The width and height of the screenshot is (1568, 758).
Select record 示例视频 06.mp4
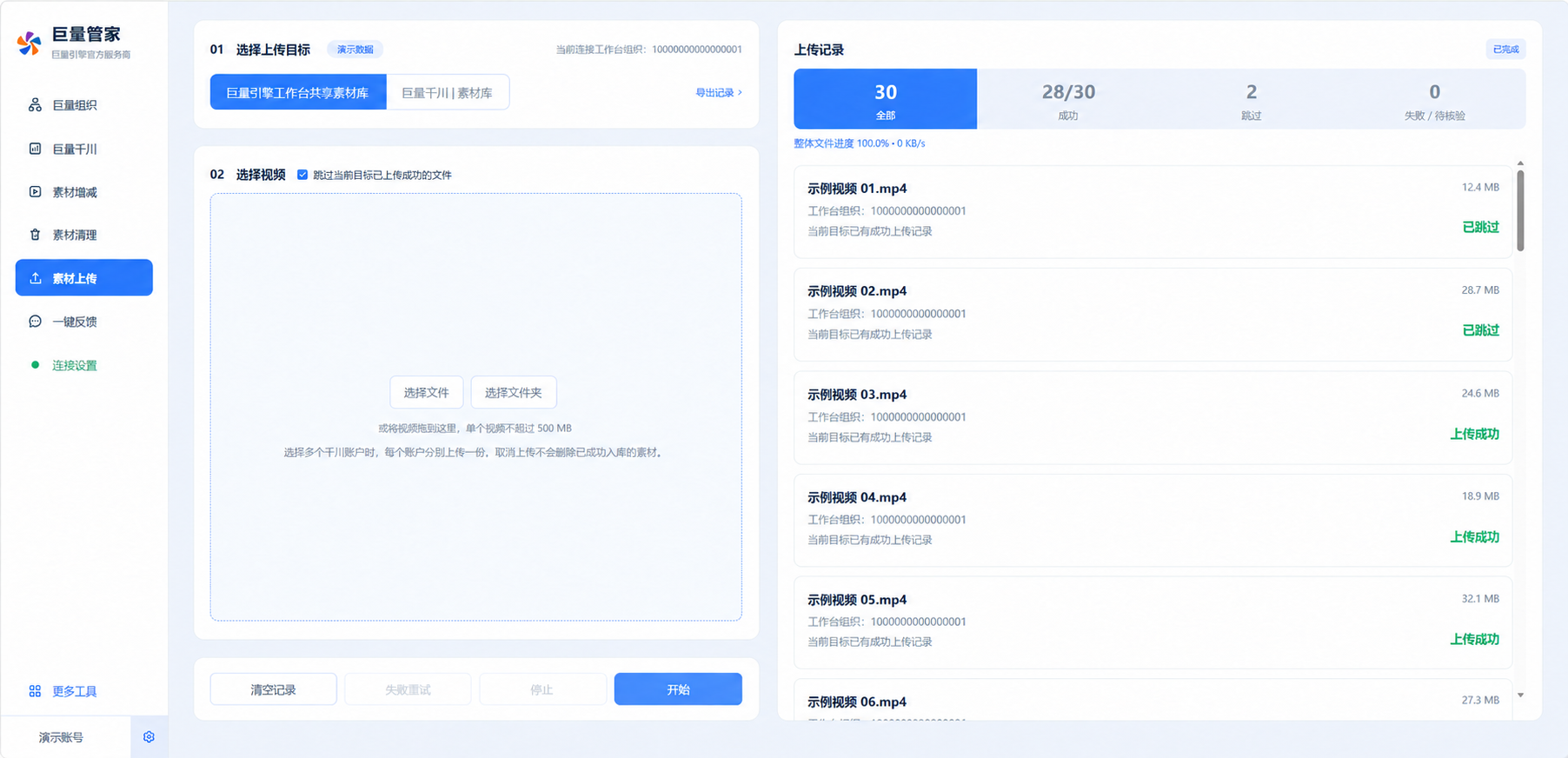(x=1153, y=700)
